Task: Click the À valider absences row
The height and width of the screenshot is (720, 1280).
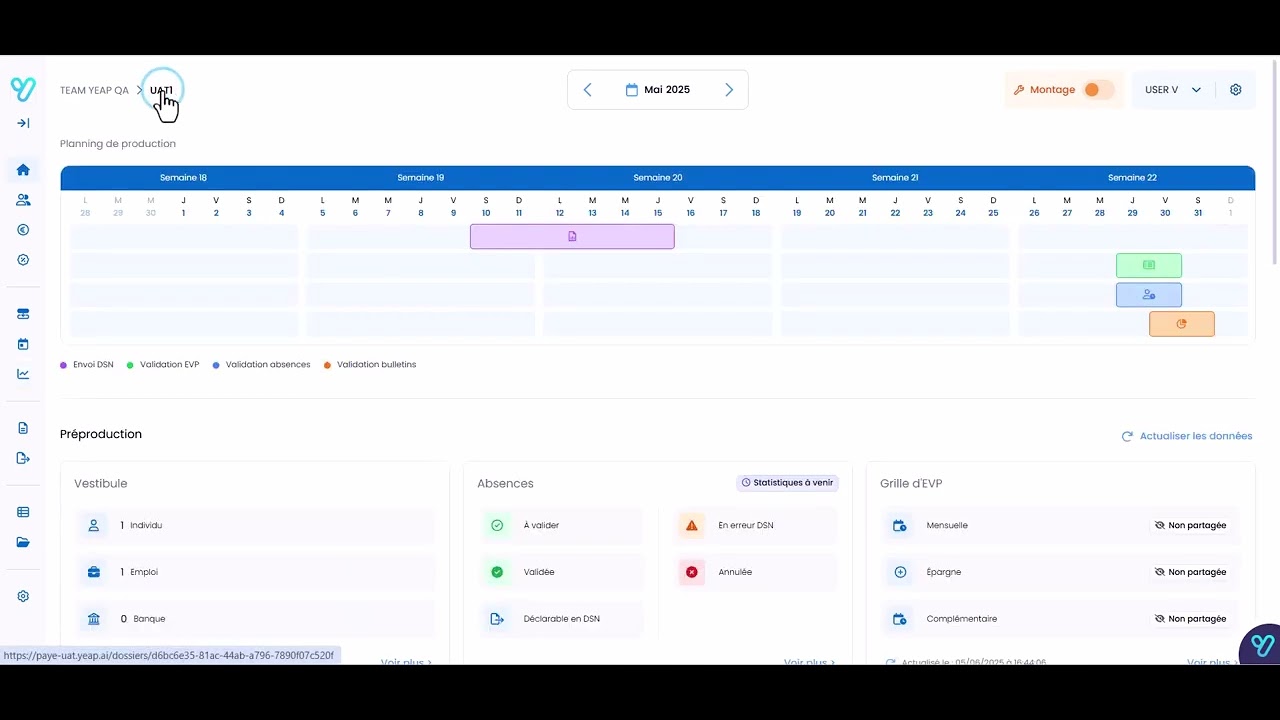Action: pos(561,525)
